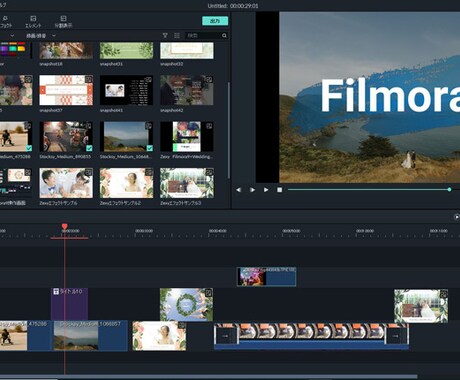Click the last timeline ruler time label
The image size is (460, 380).
coord(438,231)
